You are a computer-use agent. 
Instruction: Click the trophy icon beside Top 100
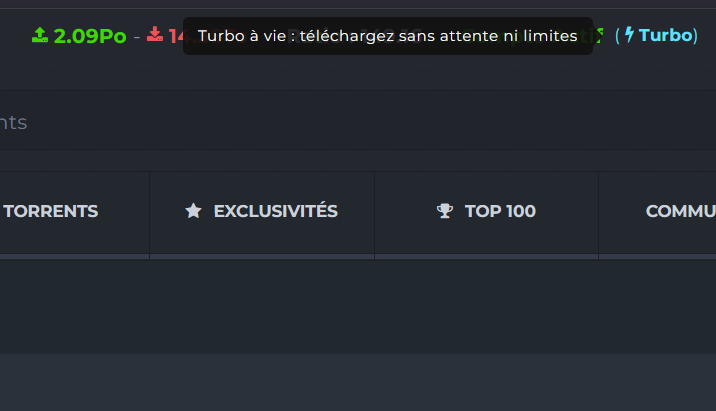click(445, 211)
